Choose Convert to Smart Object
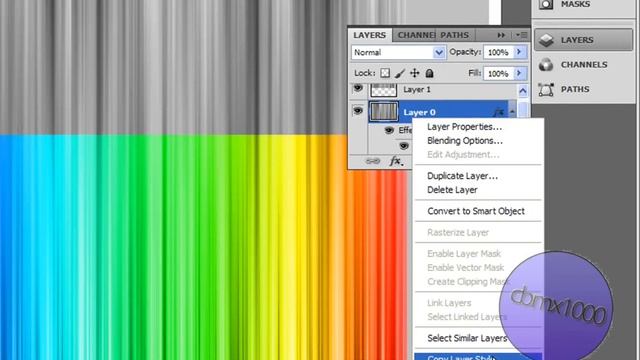Image resolution: width=640 pixels, height=360 pixels. point(478,211)
